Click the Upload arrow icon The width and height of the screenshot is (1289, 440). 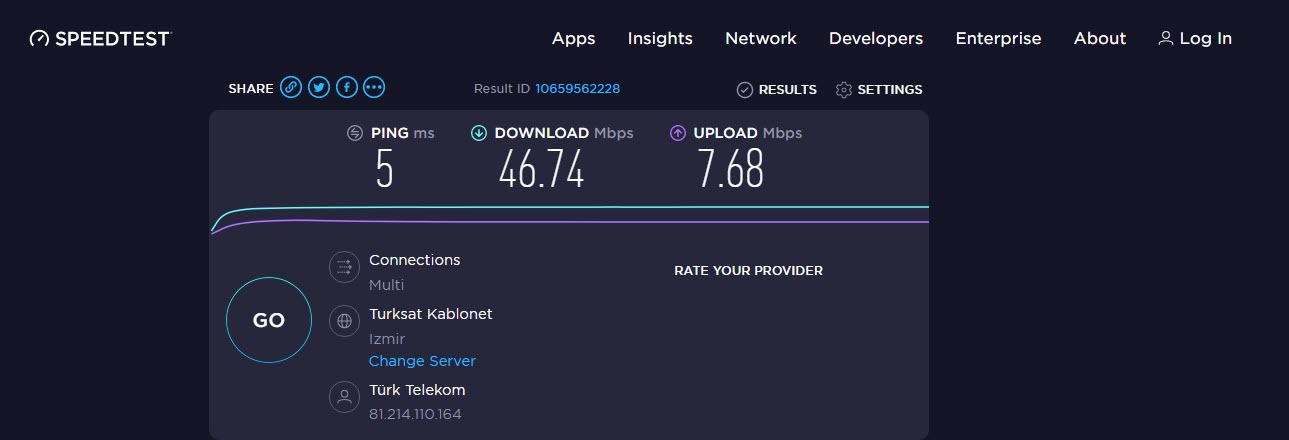pos(677,133)
